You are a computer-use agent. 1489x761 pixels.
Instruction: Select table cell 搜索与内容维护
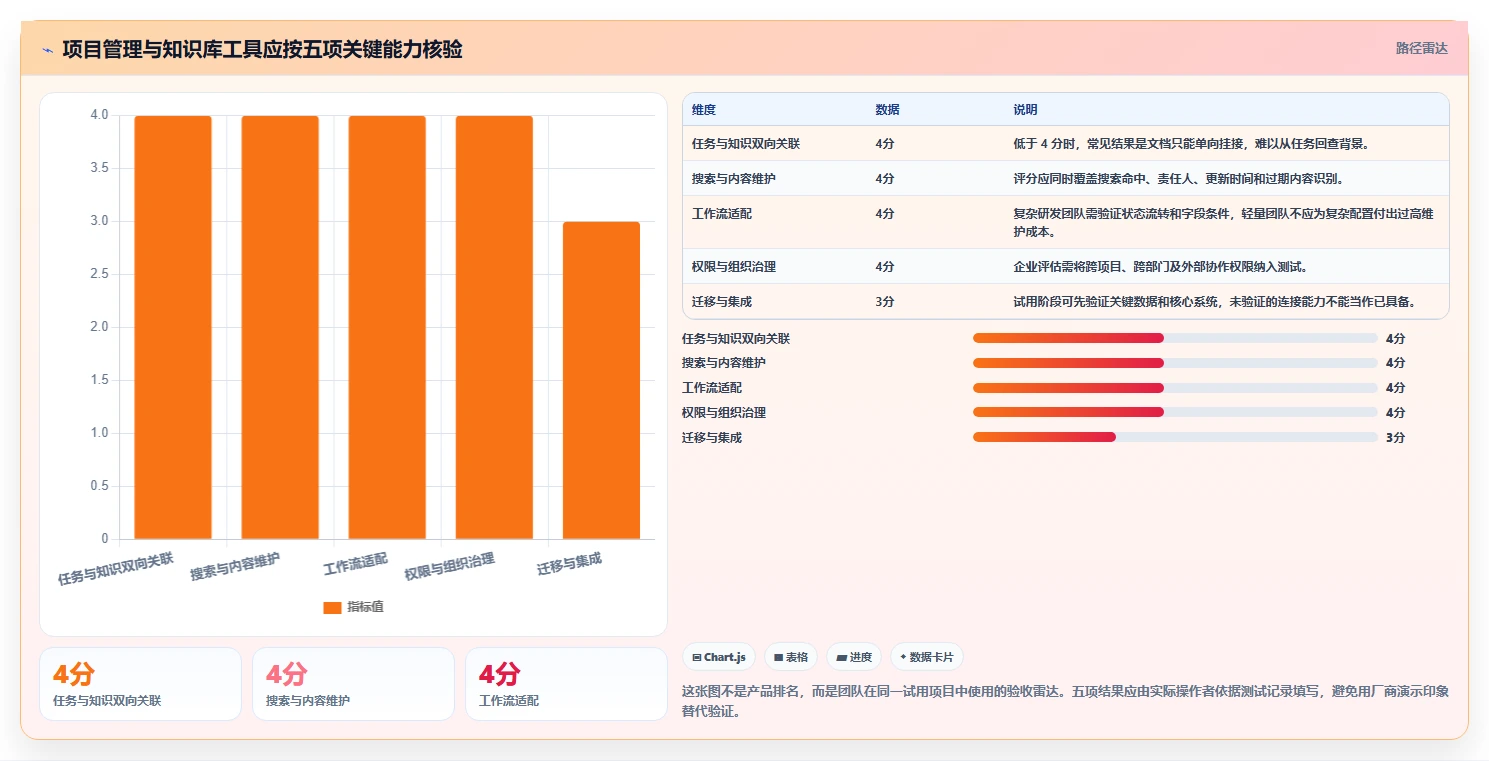click(733, 179)
